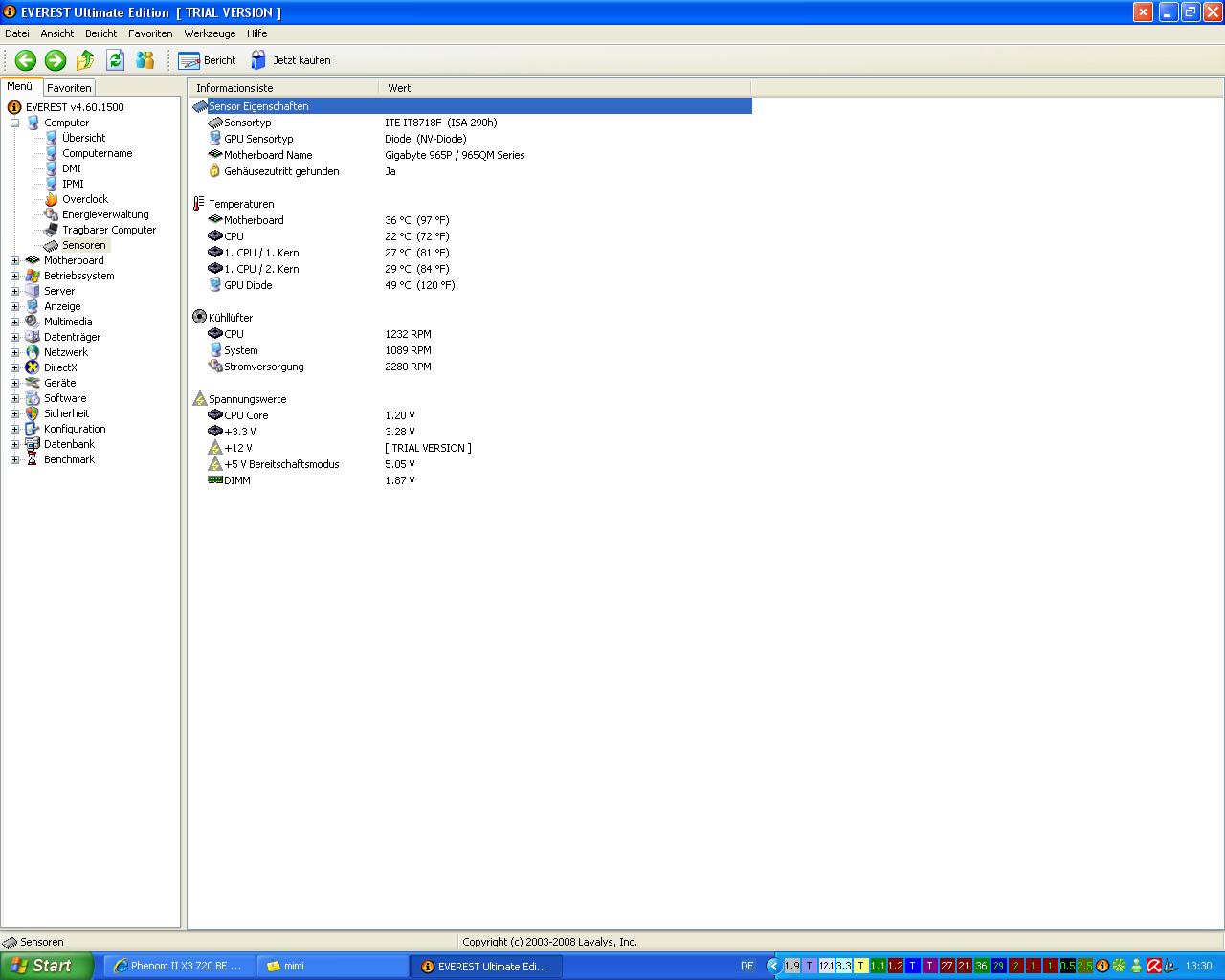Click the DE language indicator

pyautogui.click(x=747, y=966)
